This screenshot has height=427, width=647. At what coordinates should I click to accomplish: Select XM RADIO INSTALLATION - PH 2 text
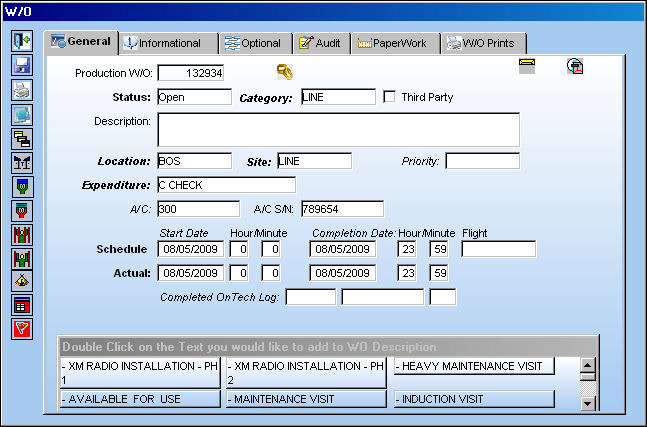click(306, 373)
